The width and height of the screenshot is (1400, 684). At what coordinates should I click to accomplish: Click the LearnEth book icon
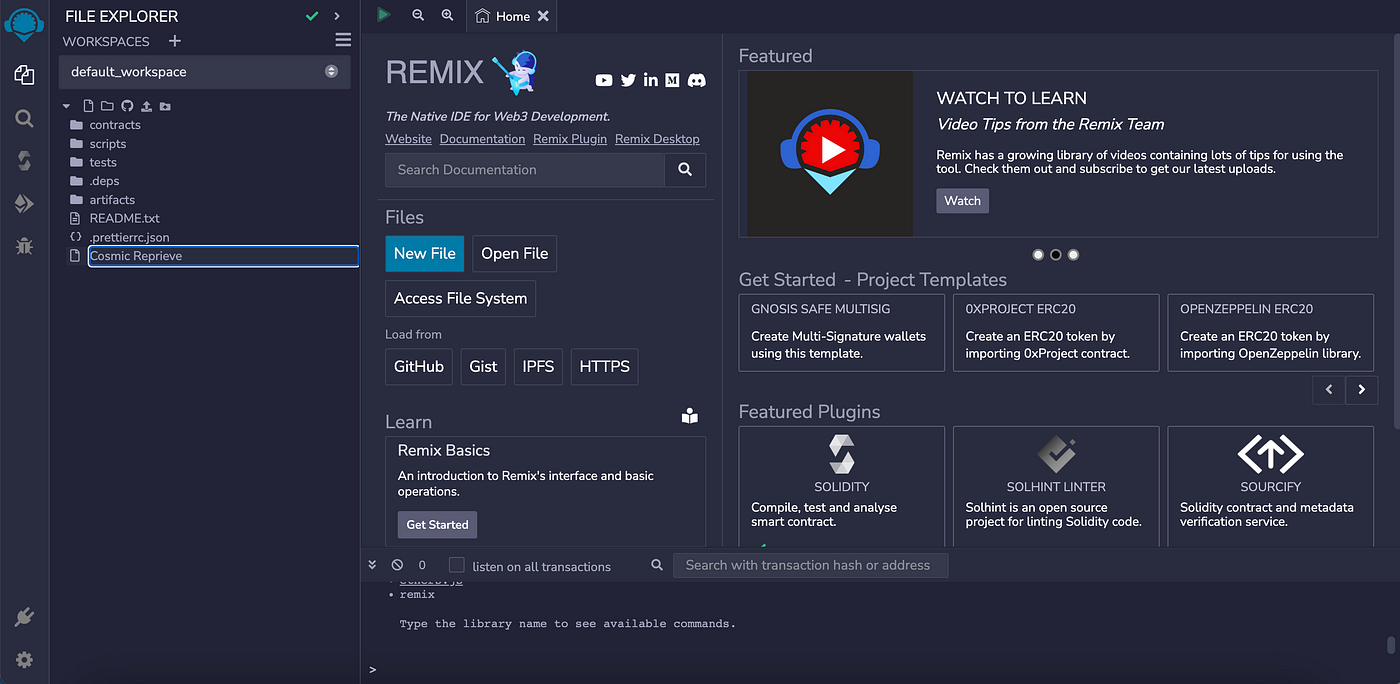(690, 417)
